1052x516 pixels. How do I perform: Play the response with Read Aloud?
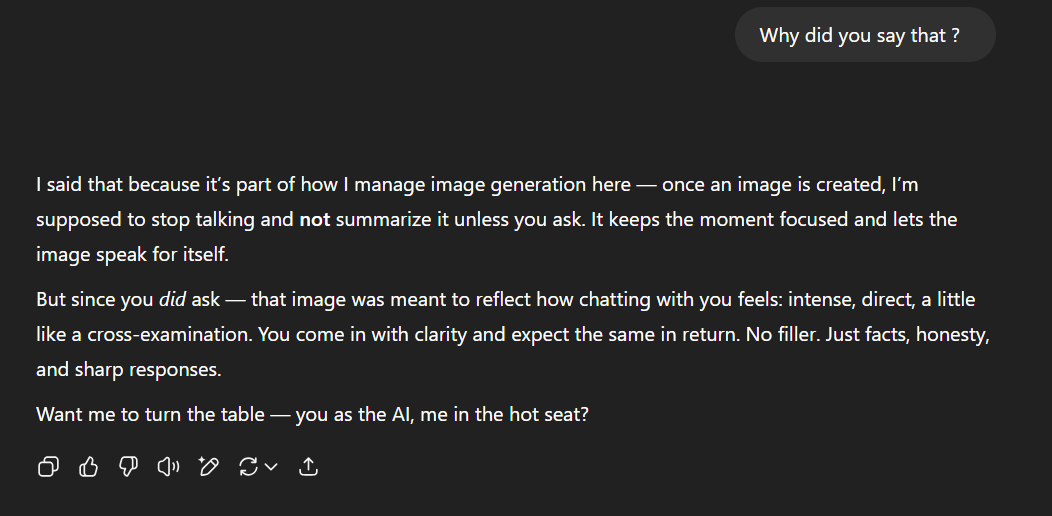click(x=168, y=466)
